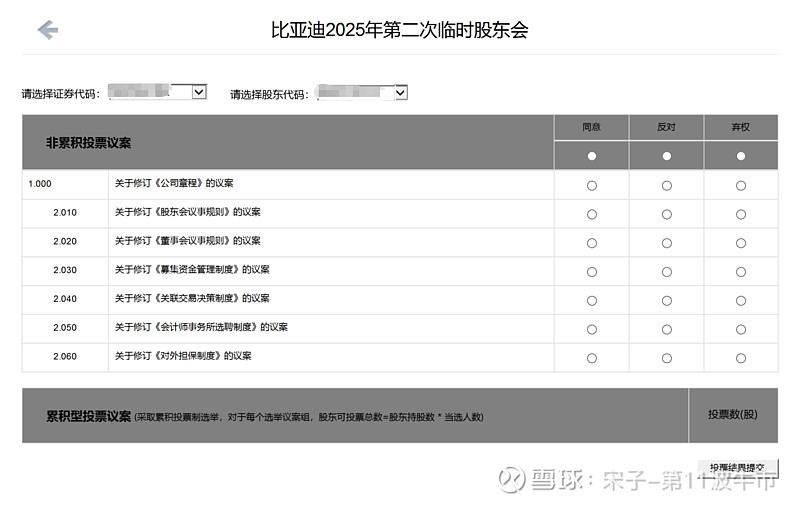The image size is (800, 505).
Task: Choose 反对 for proposal 2.020
Action: point(667,243)
